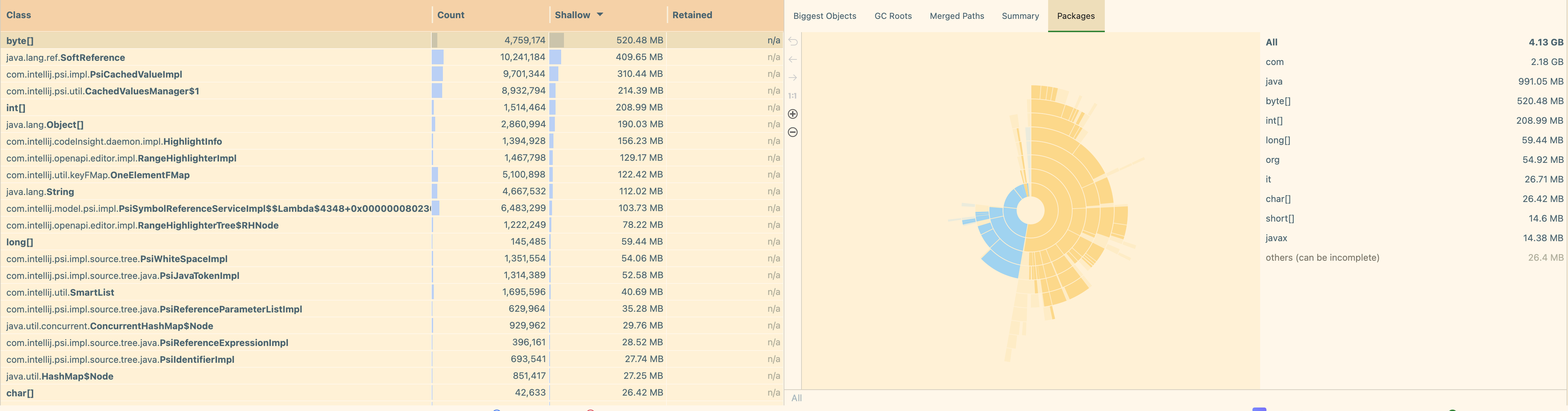Click long[] in the packages list
1568x411 pixels.
(1414, 140)
